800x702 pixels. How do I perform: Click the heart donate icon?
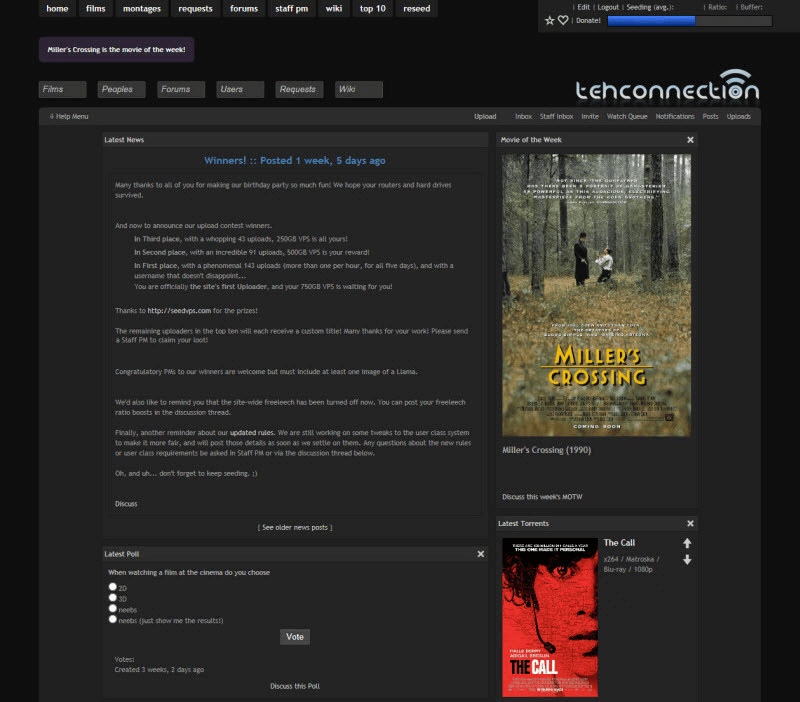click(563, 20)
